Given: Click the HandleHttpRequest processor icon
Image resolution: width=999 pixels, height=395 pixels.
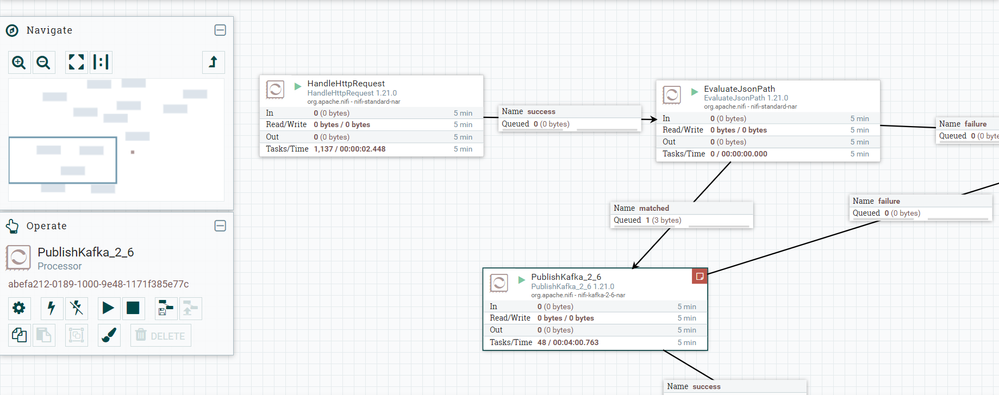Looking at the screenshot, I should [276, 90].
